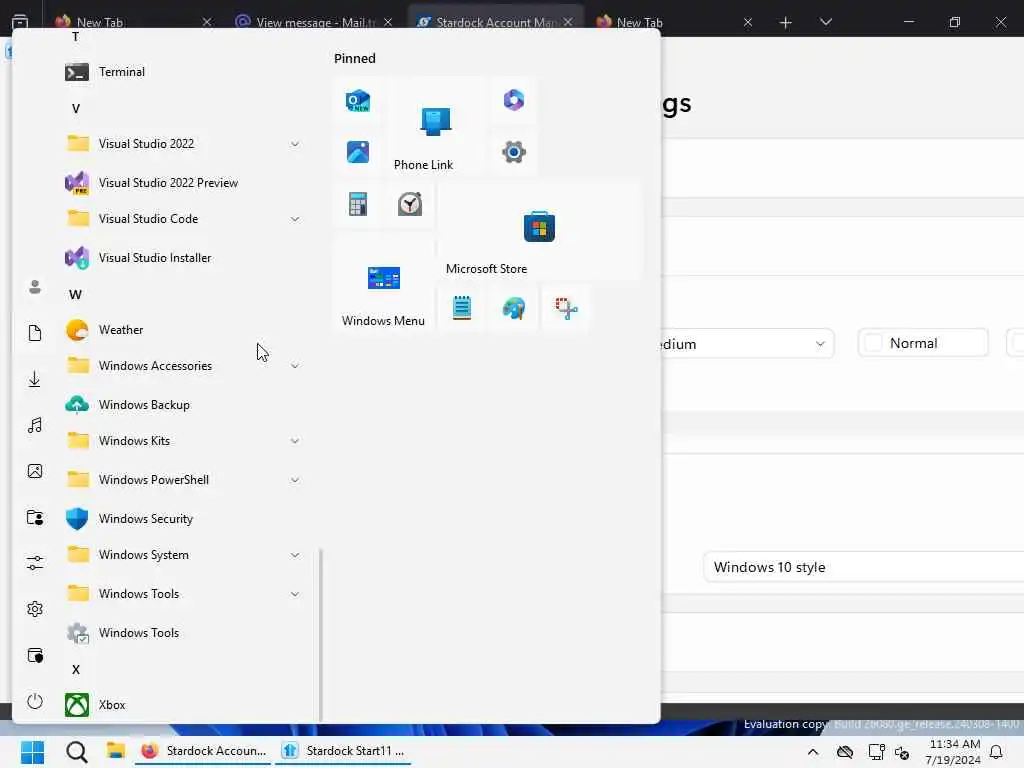Open the notification bell

coord(997,752)
